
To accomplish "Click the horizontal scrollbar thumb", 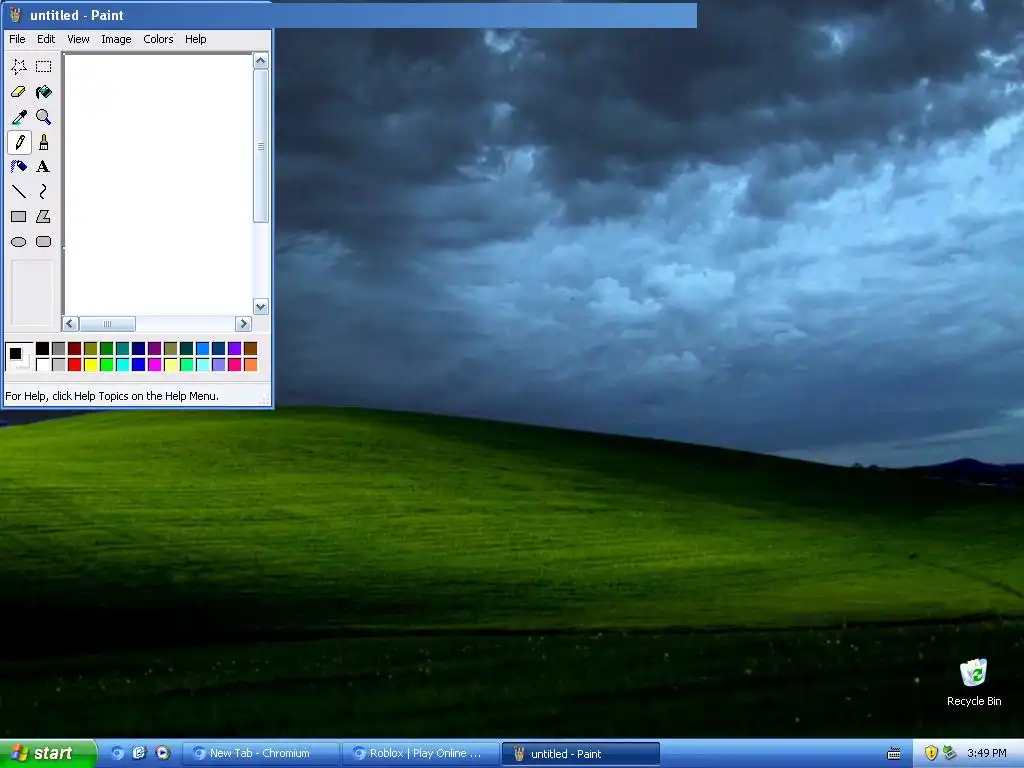I will tap(107, 323).
